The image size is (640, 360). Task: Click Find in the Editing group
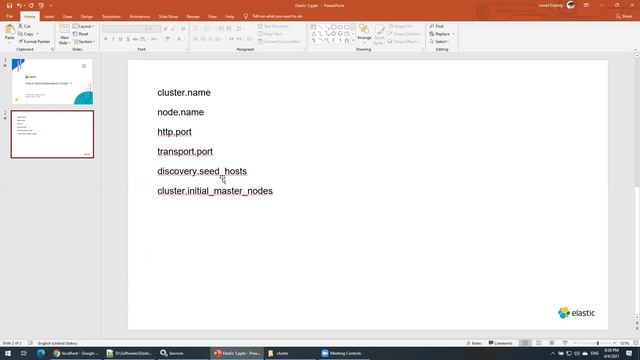[437, 26]
